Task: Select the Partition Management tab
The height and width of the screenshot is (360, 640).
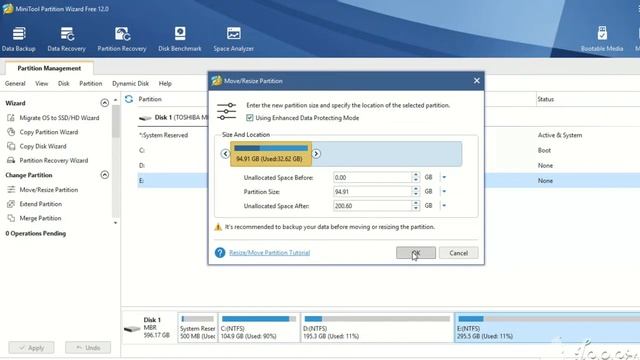Action: 49,68
